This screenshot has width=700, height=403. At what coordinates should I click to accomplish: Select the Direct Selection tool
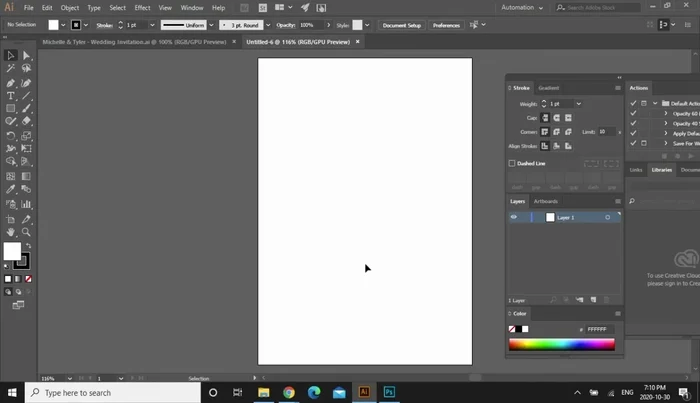(27, 56)
